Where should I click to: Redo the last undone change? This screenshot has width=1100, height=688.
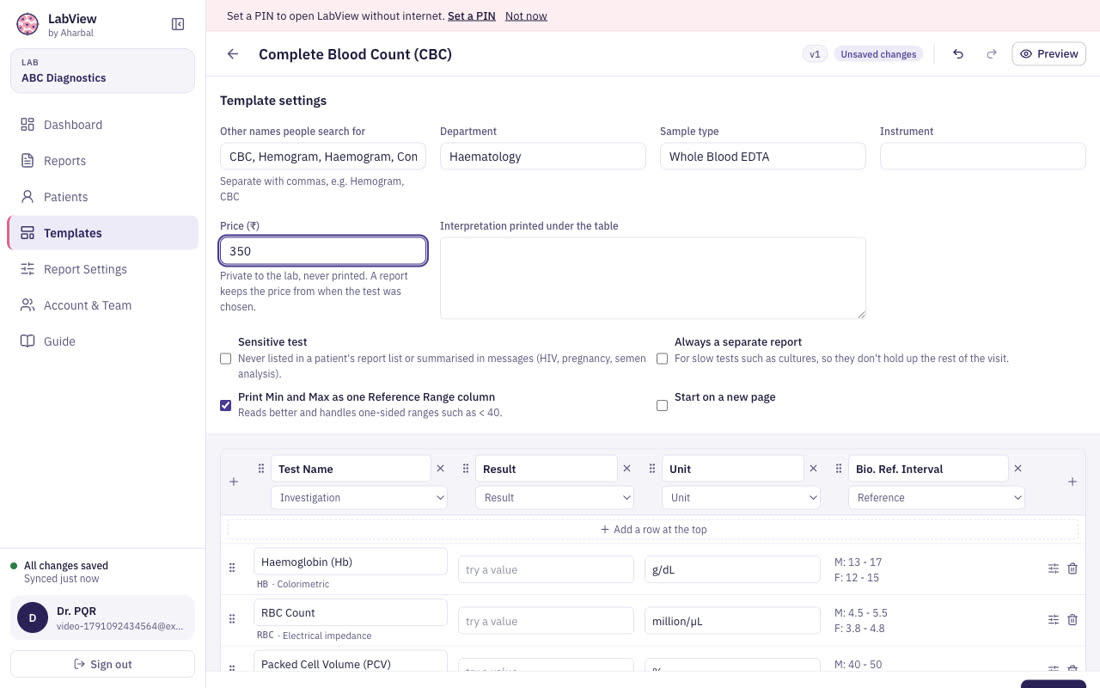click(991, 54)
